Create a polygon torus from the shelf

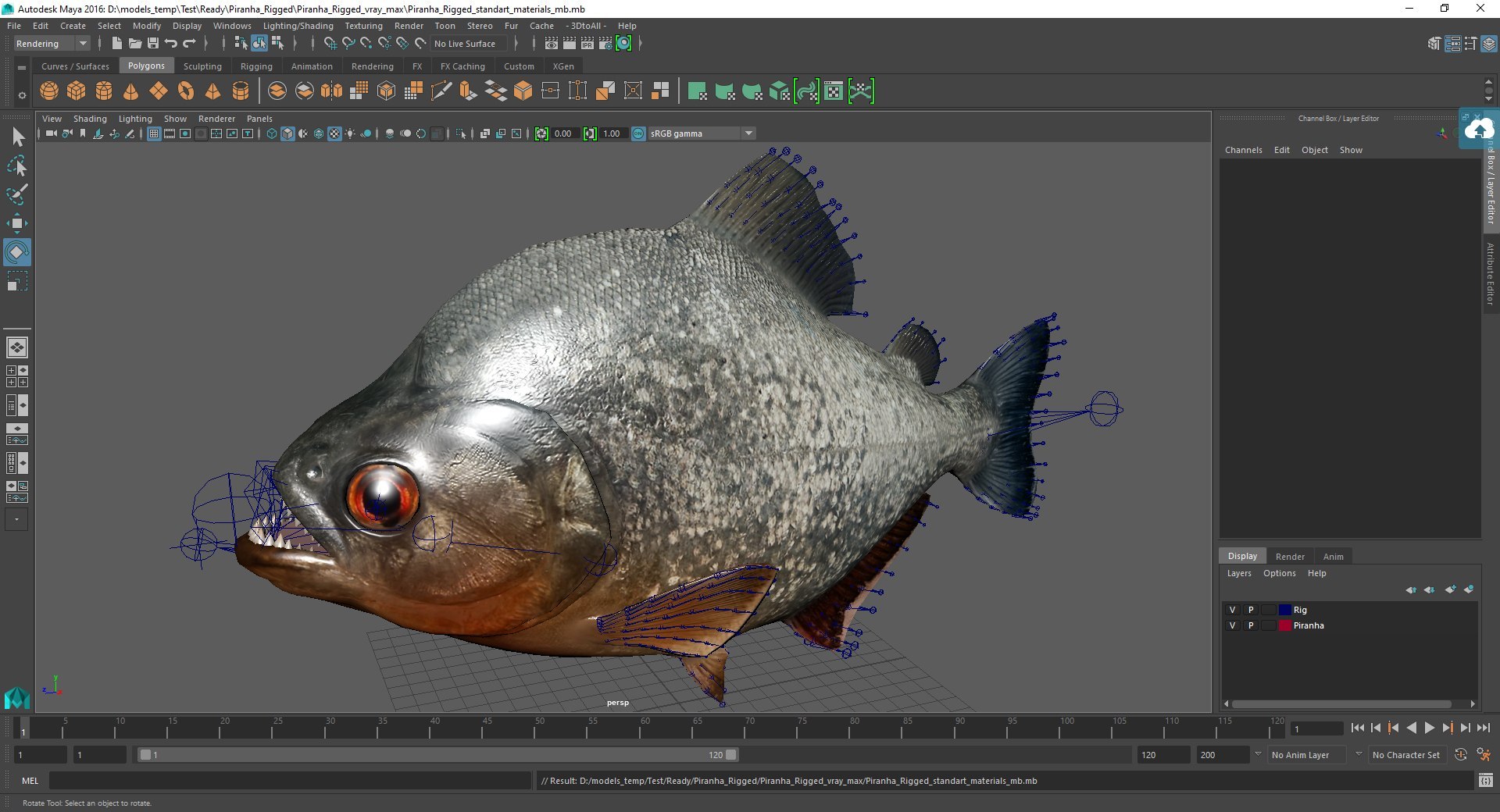186,91
